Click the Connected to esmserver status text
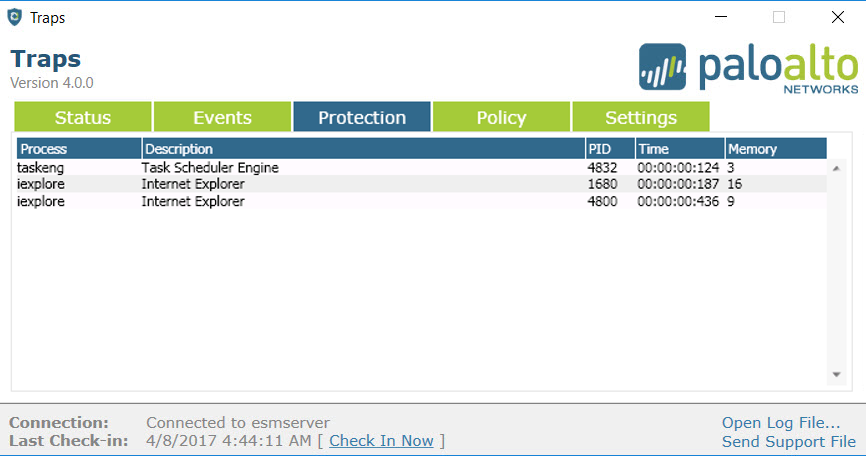 pyautogui.click(x=238, y=422)
